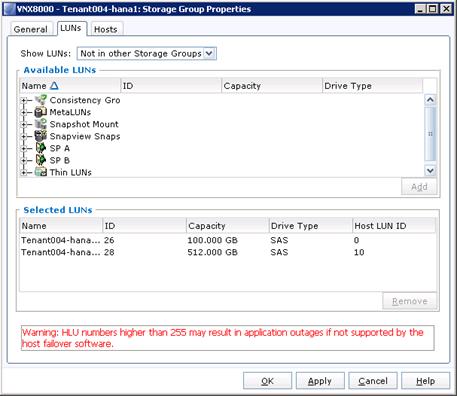Viewport: 457px width, 396px height.
Task: Open Help for this dialog
Action: tap(425, 381)
